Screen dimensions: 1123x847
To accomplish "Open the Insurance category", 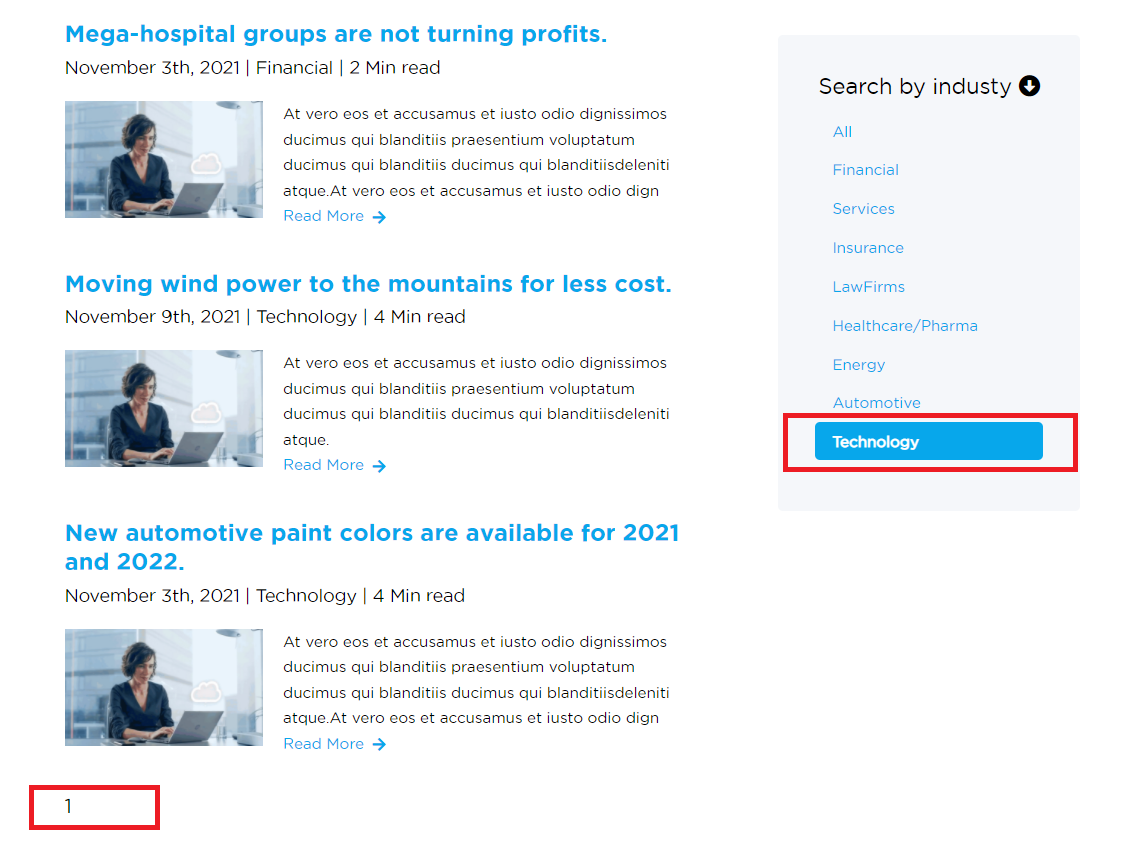I will (x=868, y=247).
